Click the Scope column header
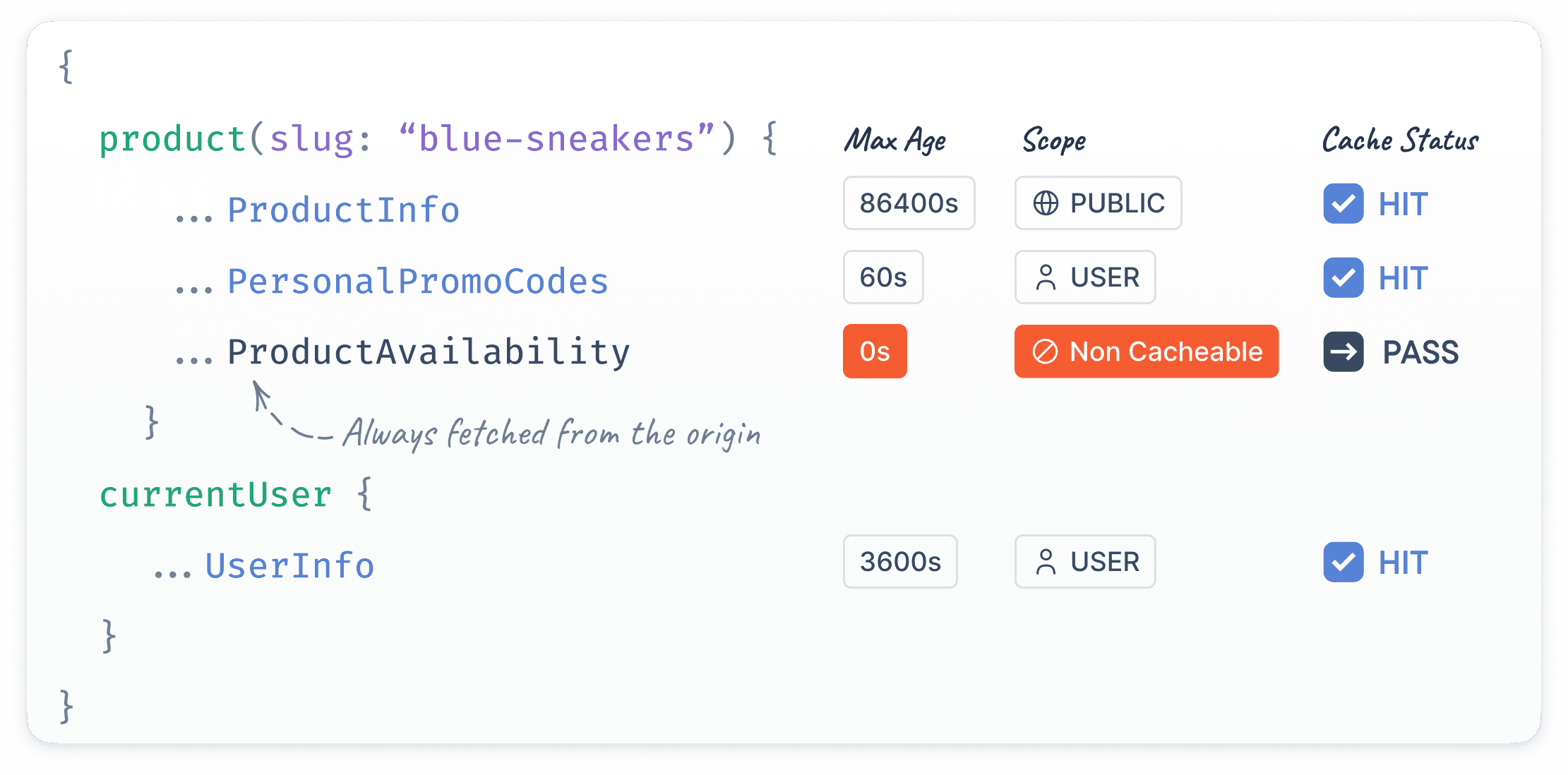 pyautogui.click(x=1054, y=140)
